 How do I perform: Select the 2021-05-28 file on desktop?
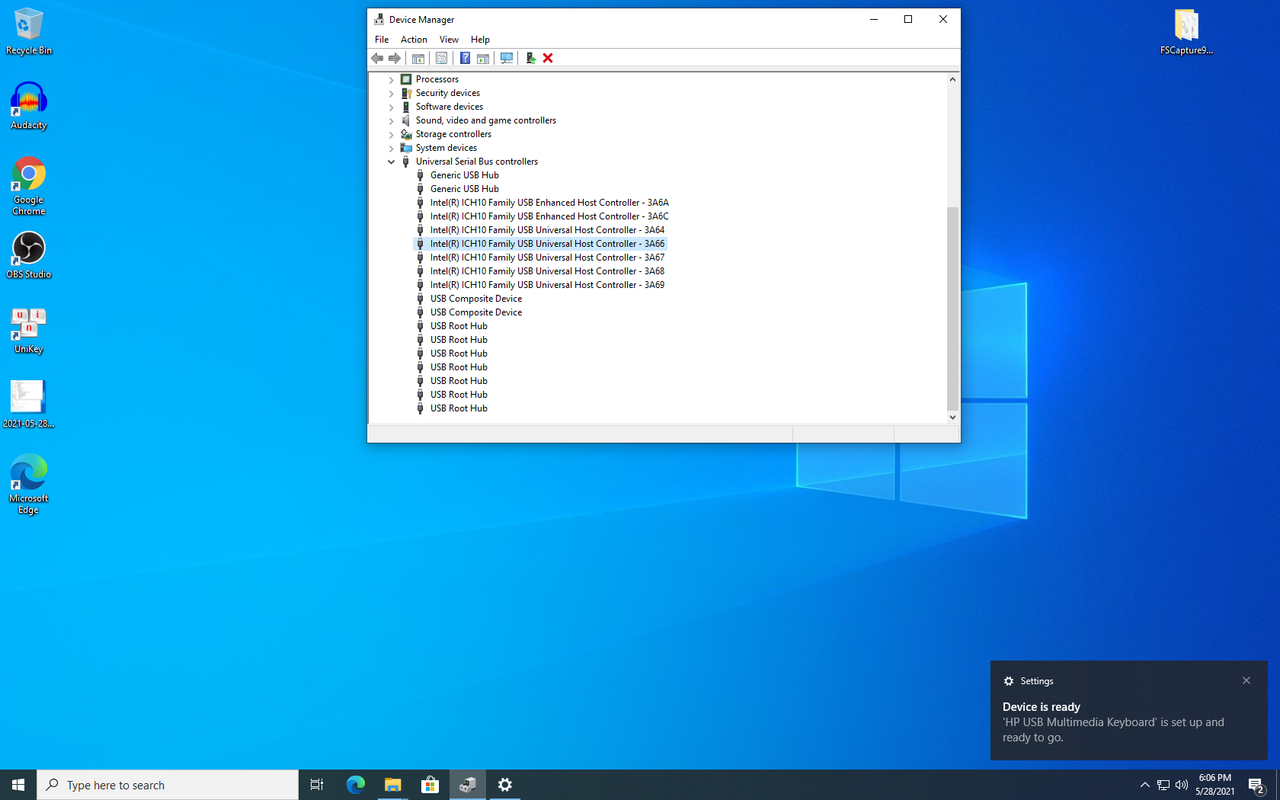(29, 404)
